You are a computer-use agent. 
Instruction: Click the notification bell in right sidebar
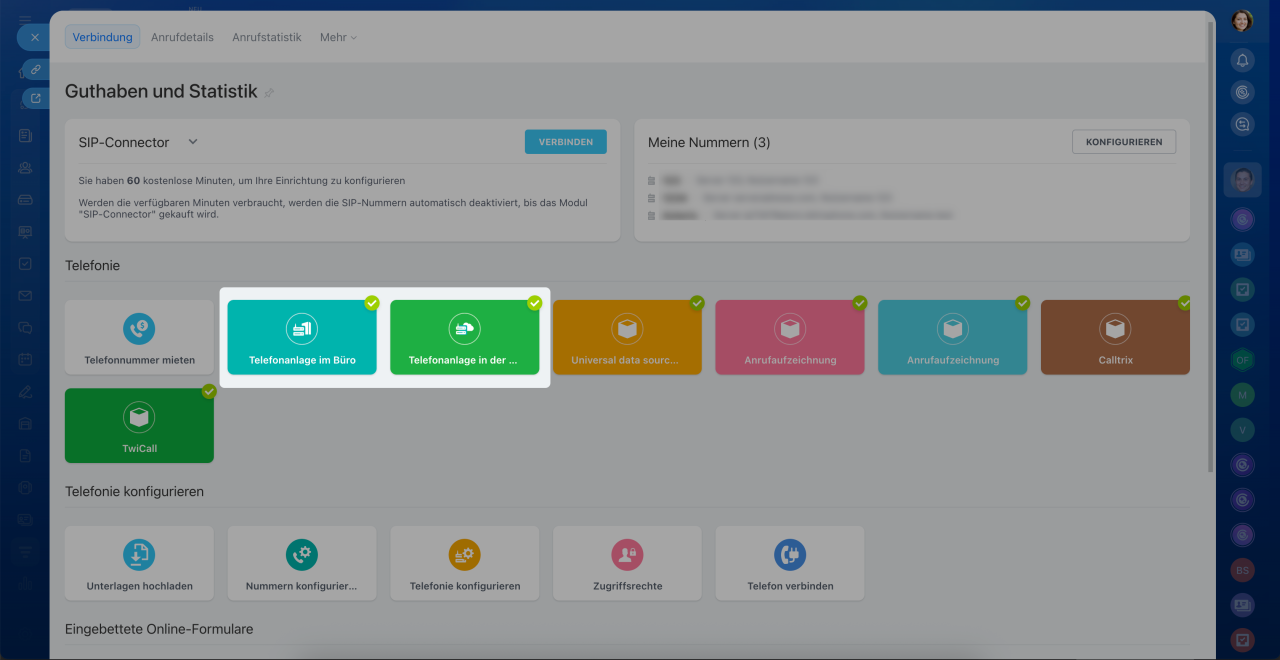(x=1242, y=60)
